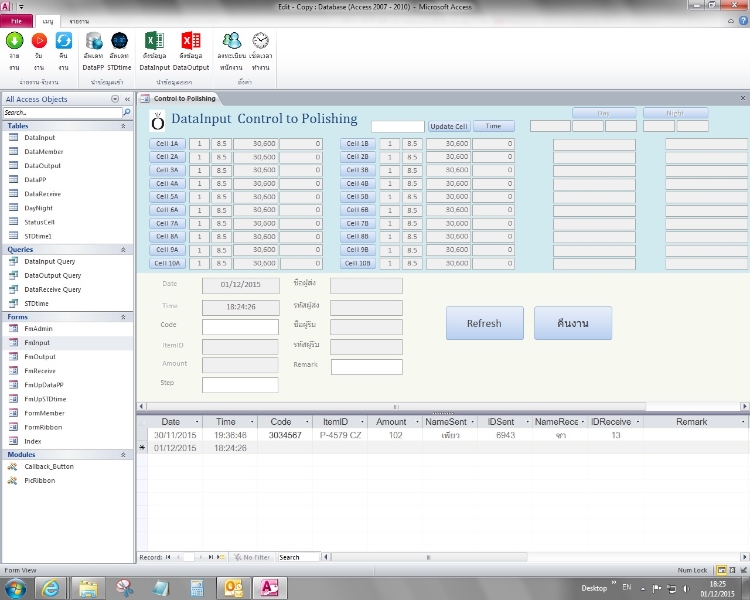Click the Excel DataInput export icon

(x=154, y=41)
